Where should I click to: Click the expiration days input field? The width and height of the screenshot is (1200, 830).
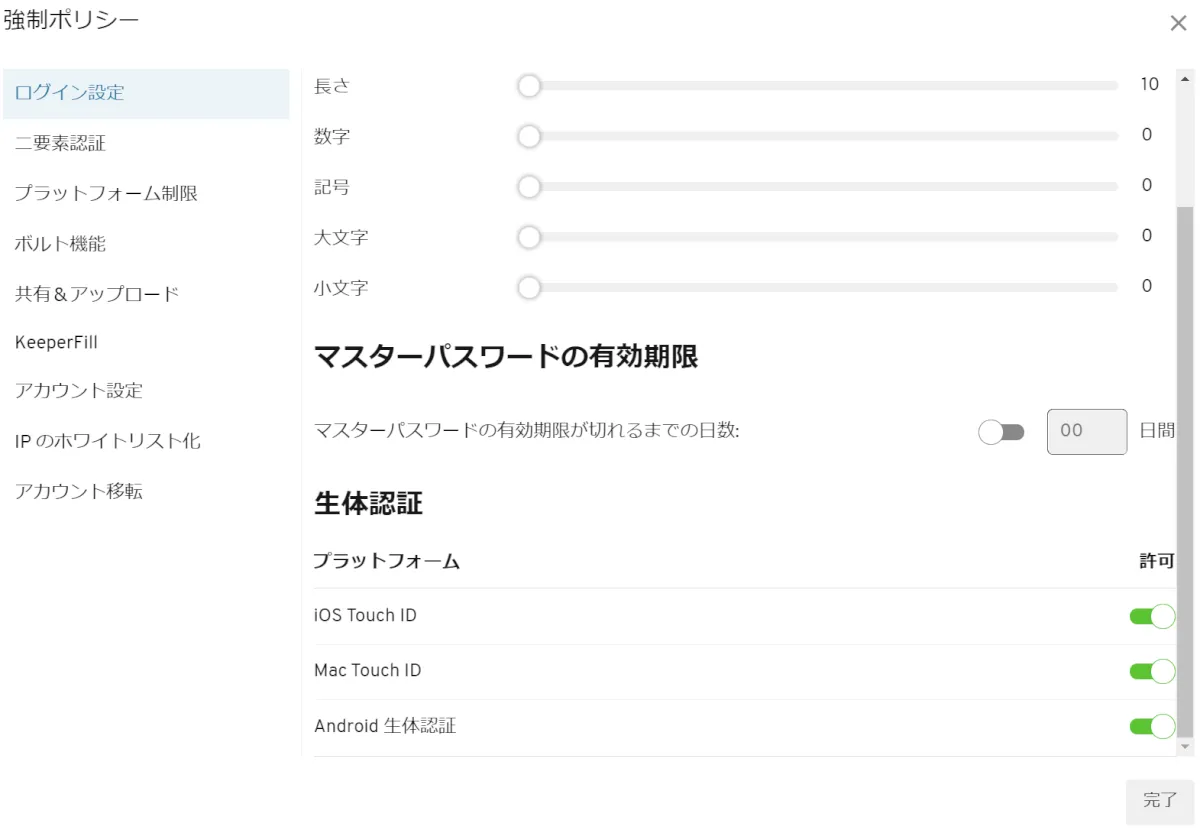click(1086, 432)
